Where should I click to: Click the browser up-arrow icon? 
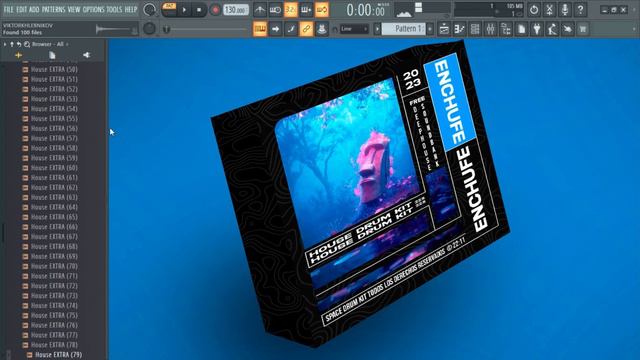[x=12, y=44]
